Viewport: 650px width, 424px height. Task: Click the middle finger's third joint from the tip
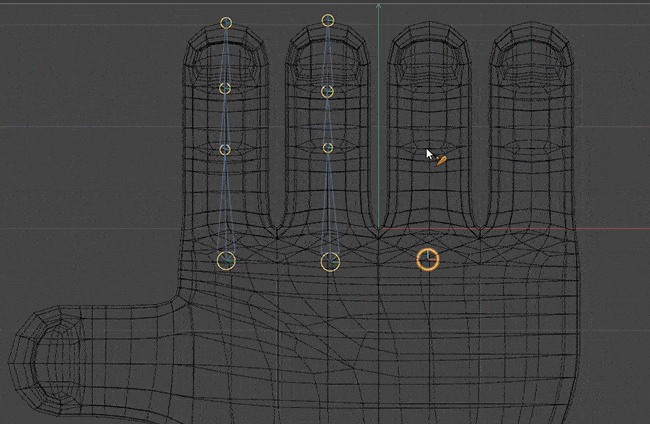[x=328, y=148]
